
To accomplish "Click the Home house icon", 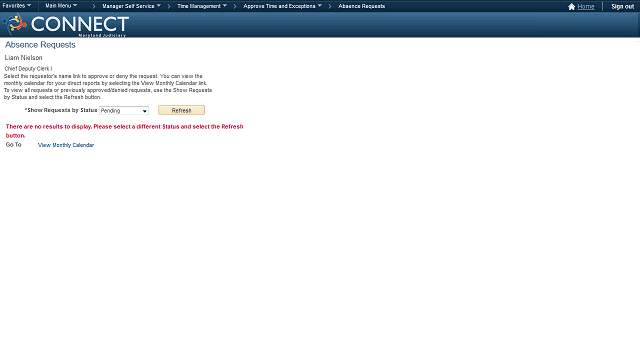I will click(571, 7).
